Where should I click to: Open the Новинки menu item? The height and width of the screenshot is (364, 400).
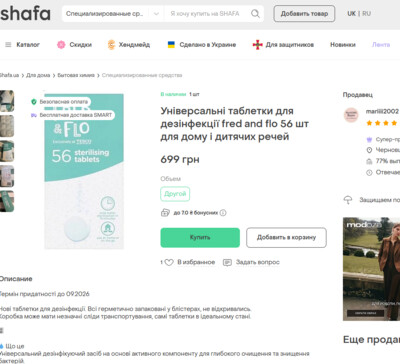pos(343,45)
